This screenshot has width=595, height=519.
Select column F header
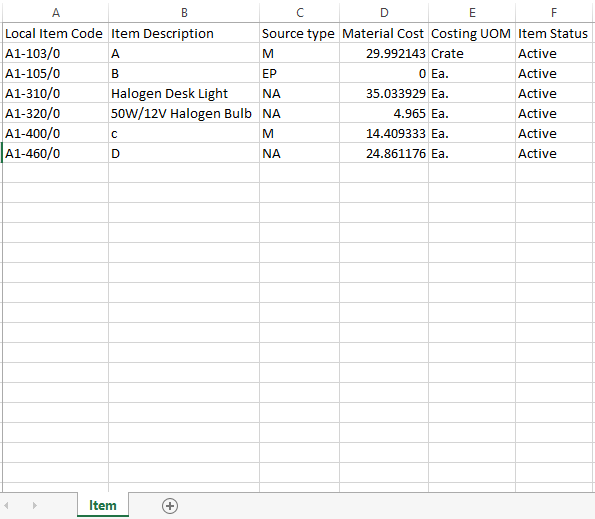click(x=554, y=13)
